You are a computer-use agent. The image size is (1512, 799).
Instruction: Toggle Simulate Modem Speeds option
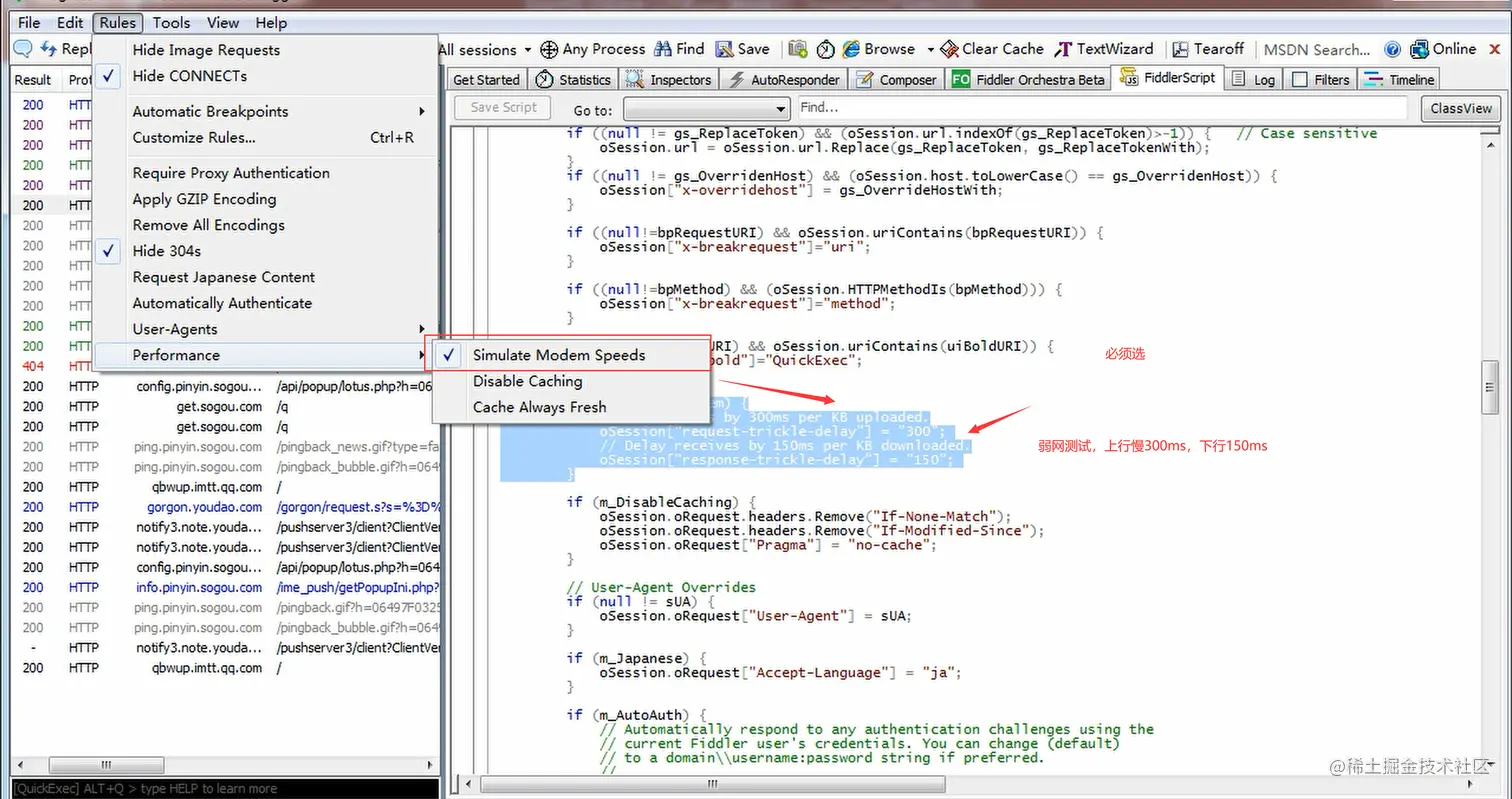pyautogui.click(x=570, y=355)
